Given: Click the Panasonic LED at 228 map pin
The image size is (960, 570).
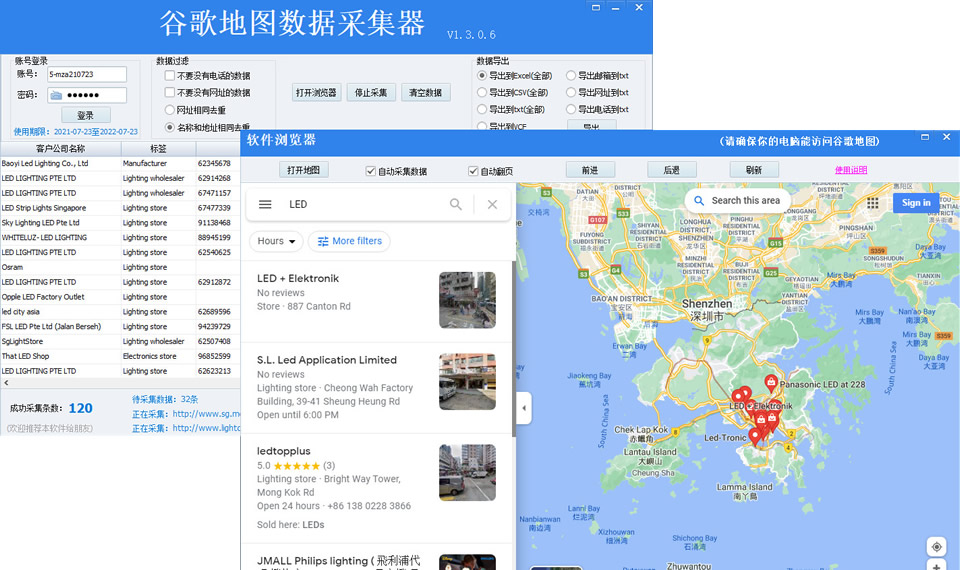Looking at the screenshot, I should (771, 383).
